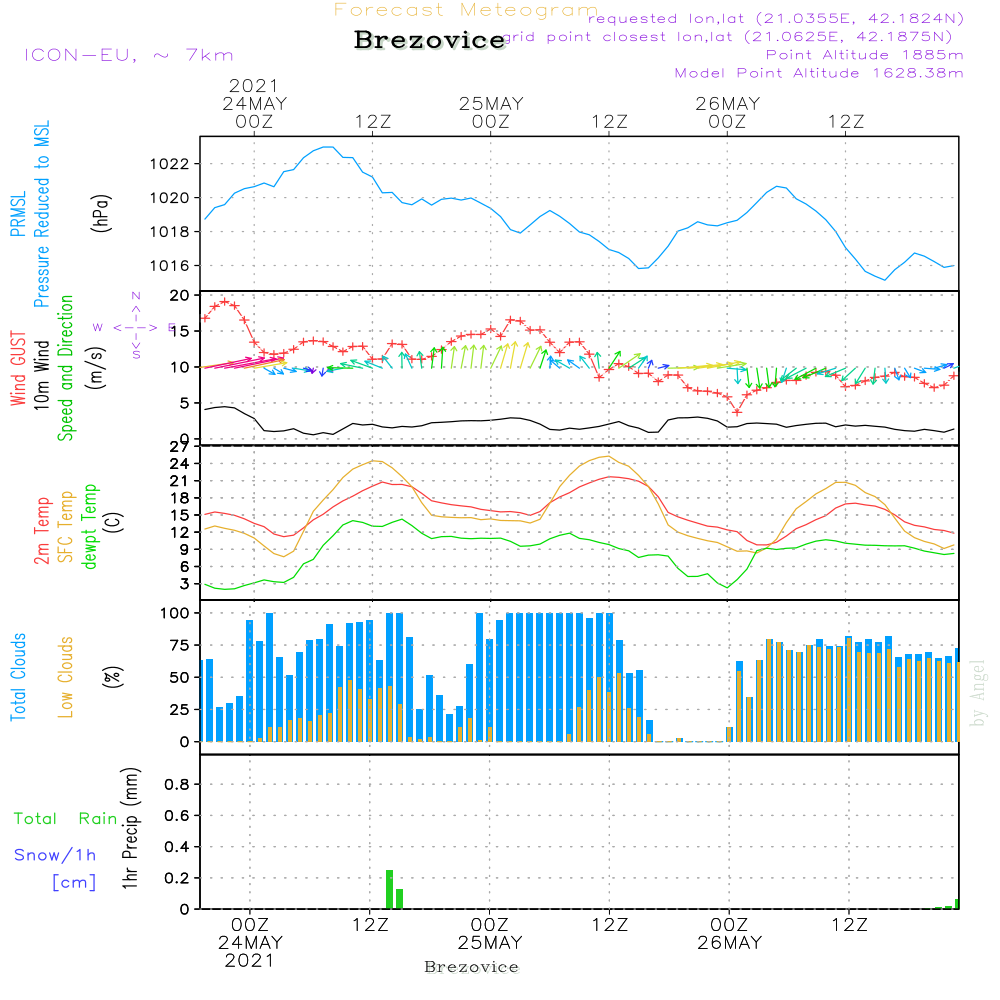Click the wind direction compass rose
1000x1000 pixels.
(136, 326)
